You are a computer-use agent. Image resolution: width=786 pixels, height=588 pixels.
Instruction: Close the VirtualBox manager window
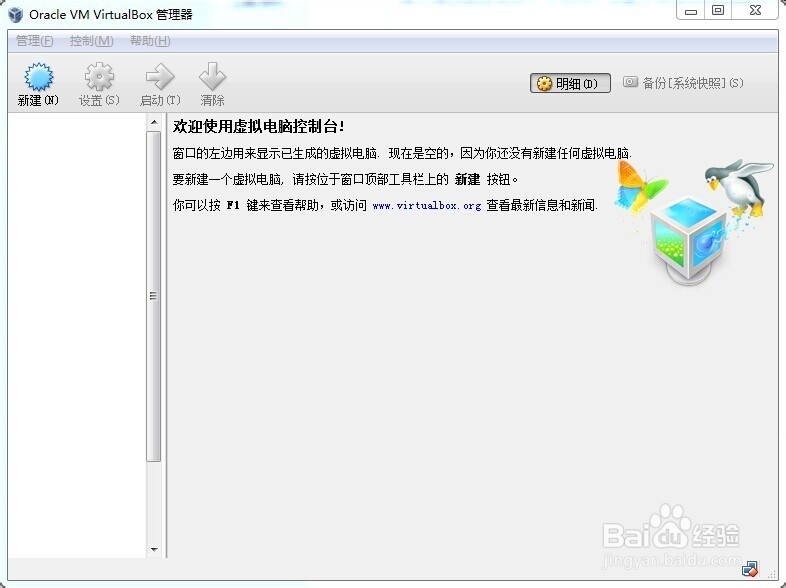(755, 10)
